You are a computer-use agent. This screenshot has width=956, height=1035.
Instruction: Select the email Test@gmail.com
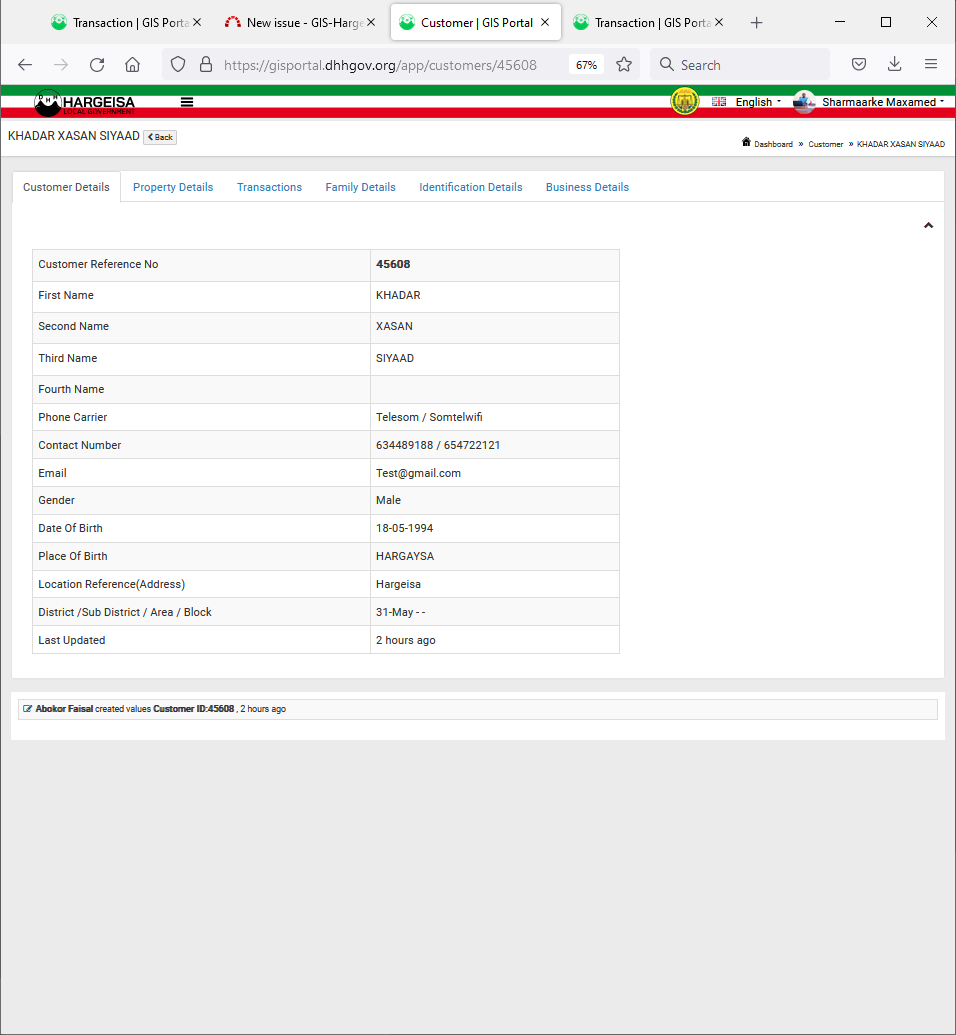(419, 473)
